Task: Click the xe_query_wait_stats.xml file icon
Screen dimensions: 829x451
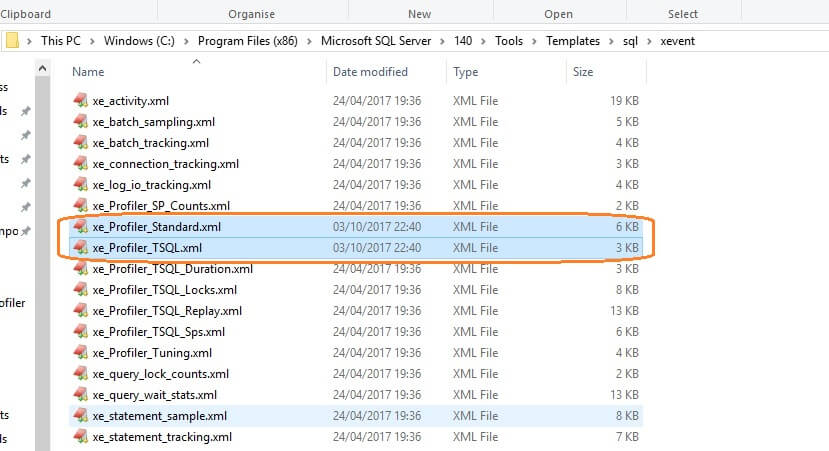Action: [x=81, y=395]
